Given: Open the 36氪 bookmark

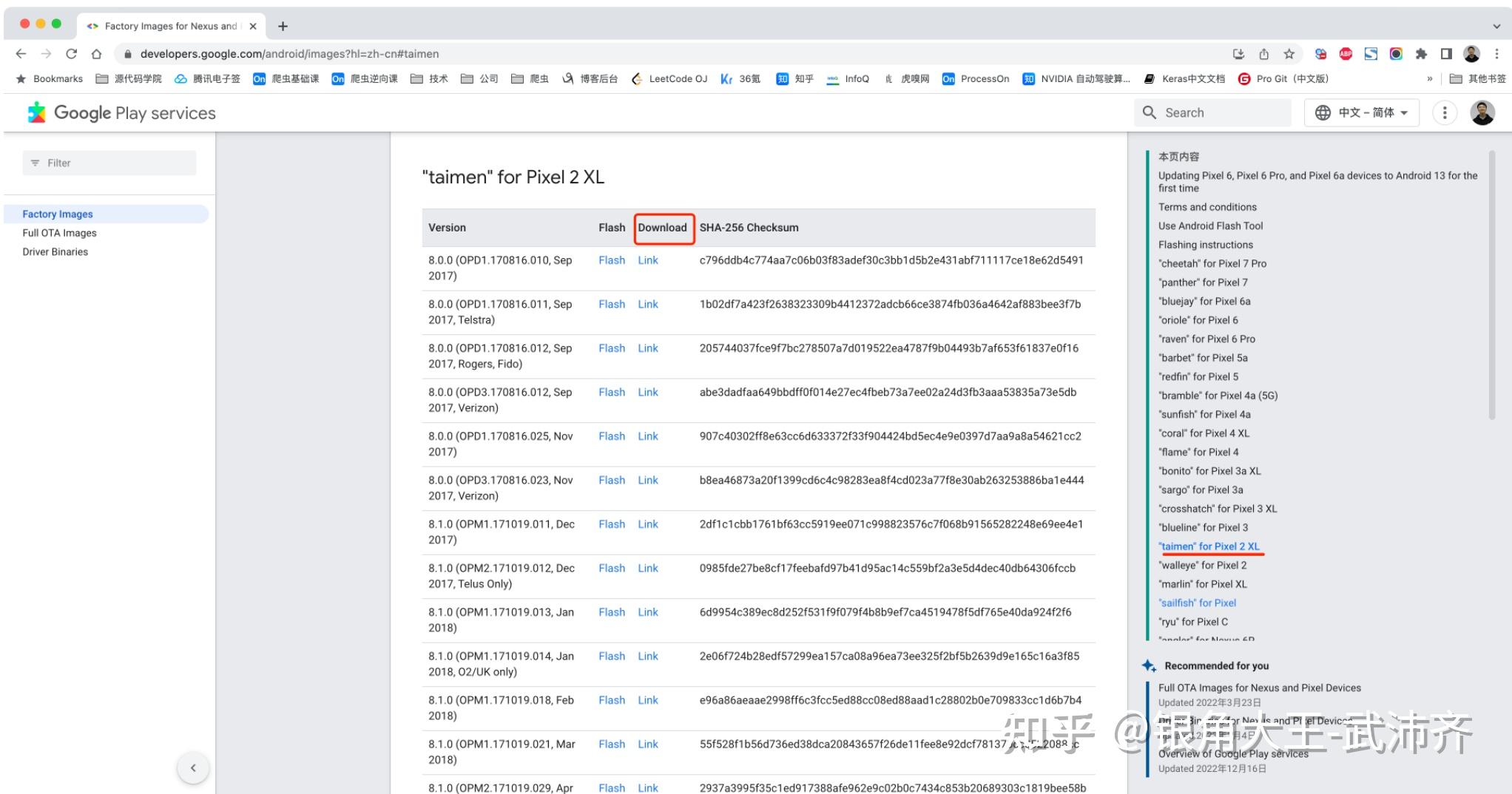Looking at the screenshot, I should tap(740, 78).
